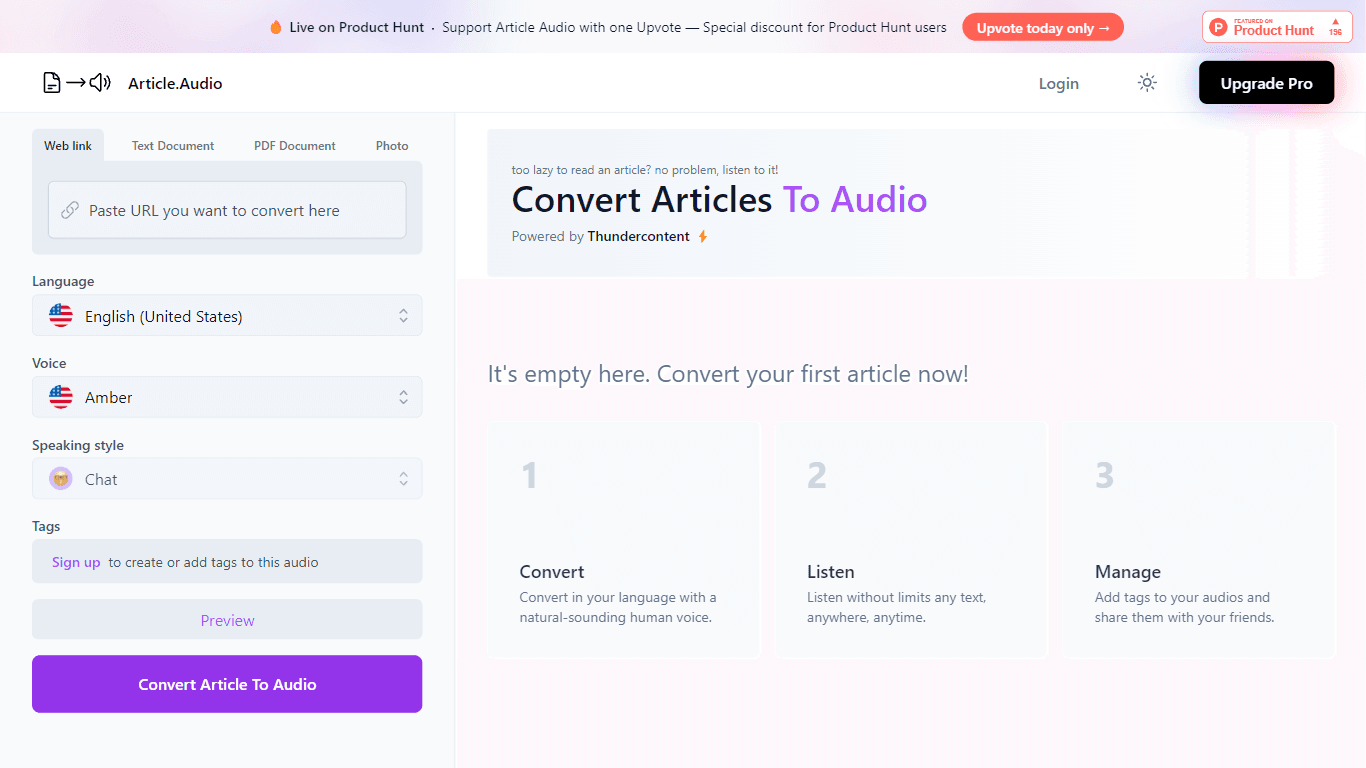Click the Article.Audio brand name
Screen dimensions: 1366x768
[175, 84]
